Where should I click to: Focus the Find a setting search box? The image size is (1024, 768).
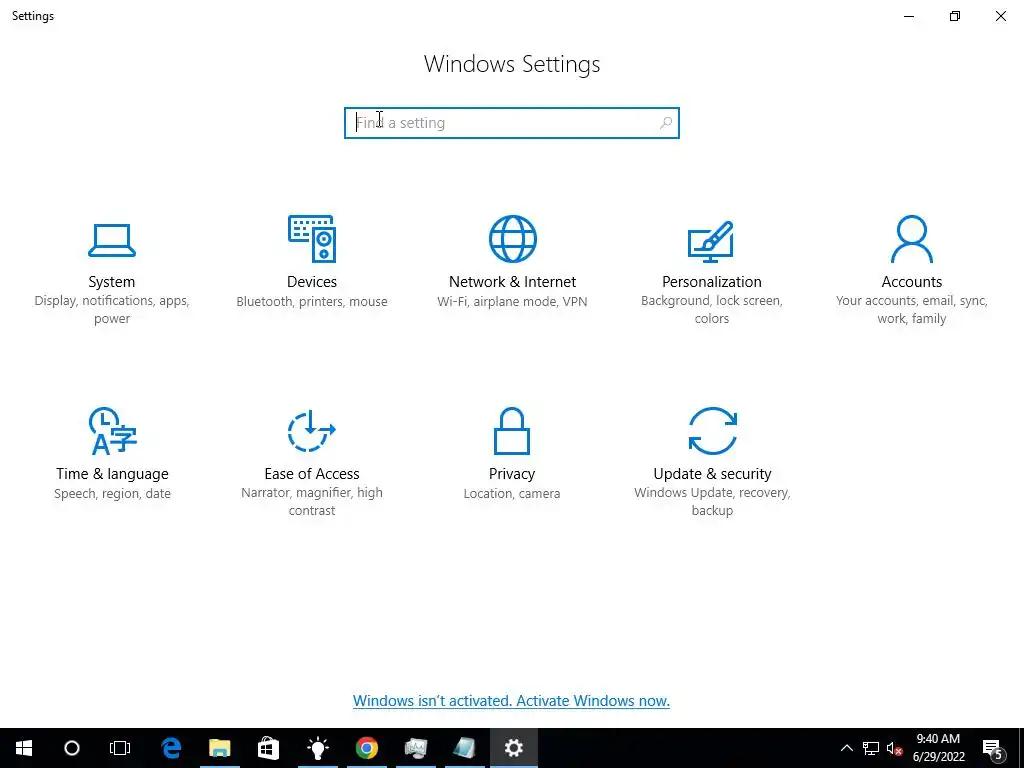[512, 123]
